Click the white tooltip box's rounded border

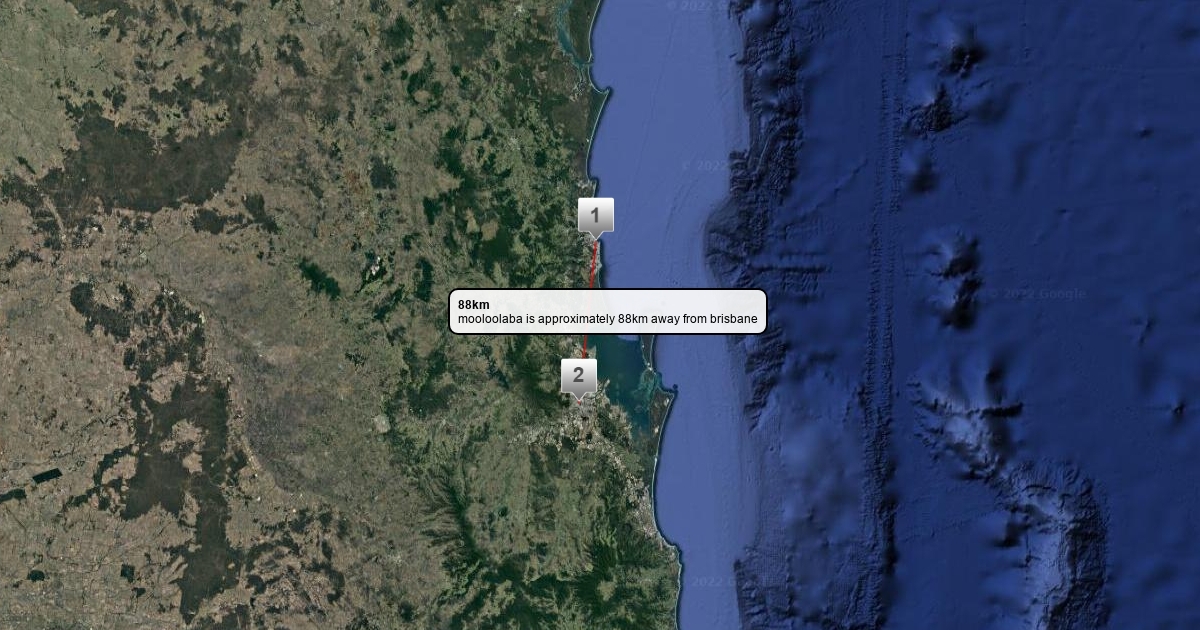tap(764, 311)
